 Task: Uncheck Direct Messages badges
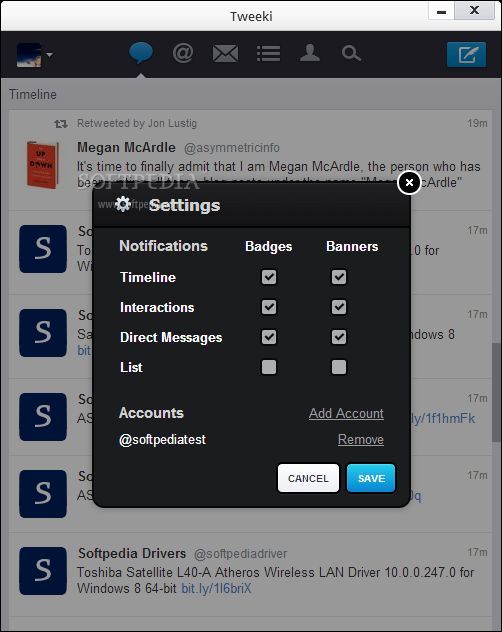pos(269,337)
